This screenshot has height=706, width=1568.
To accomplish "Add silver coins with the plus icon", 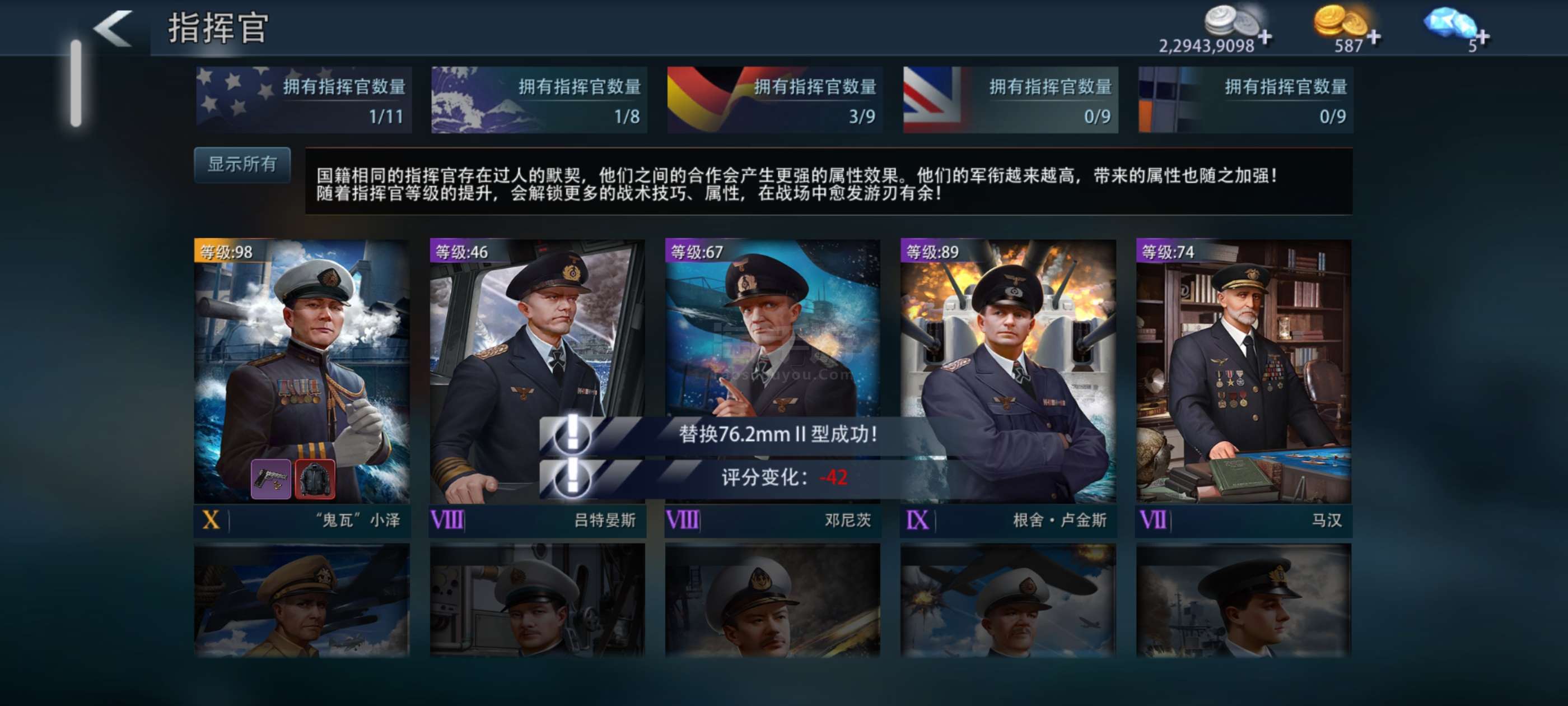I will pyautogui.click(x=1265, y=38).
